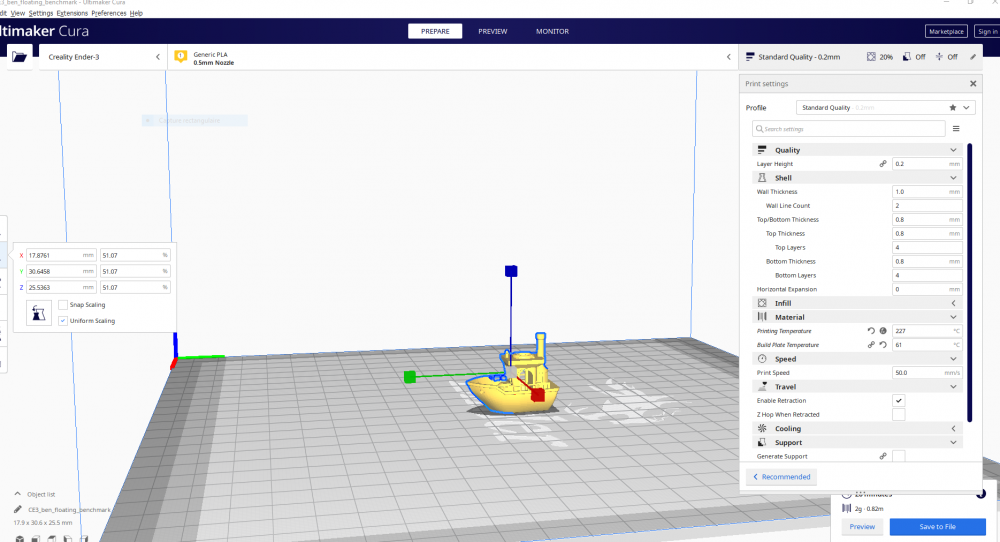
Task: Click the adhesion Off summary icon
Action: click(x=939, y=57)
